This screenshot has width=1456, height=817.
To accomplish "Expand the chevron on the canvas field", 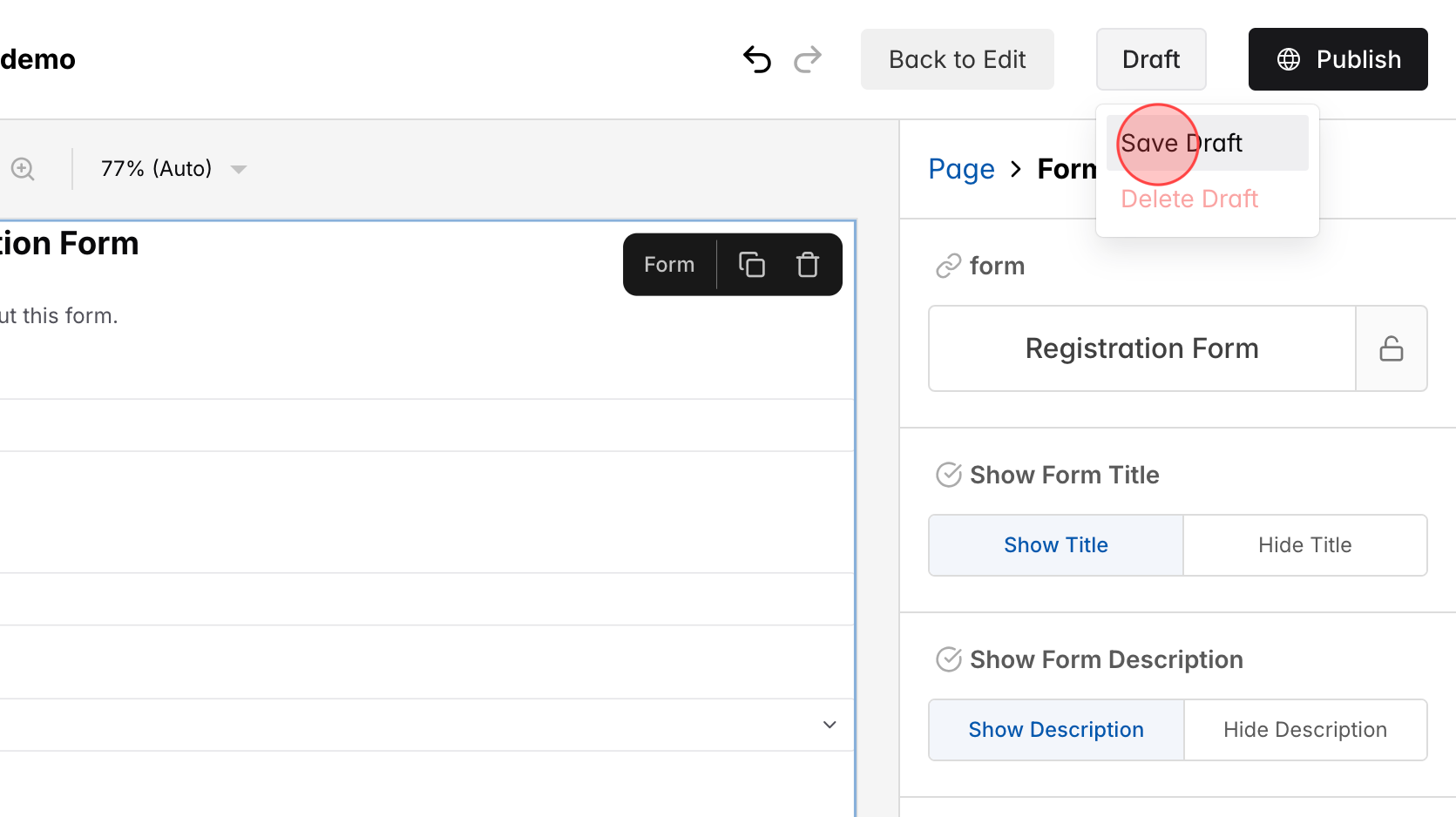I will 829,724.
